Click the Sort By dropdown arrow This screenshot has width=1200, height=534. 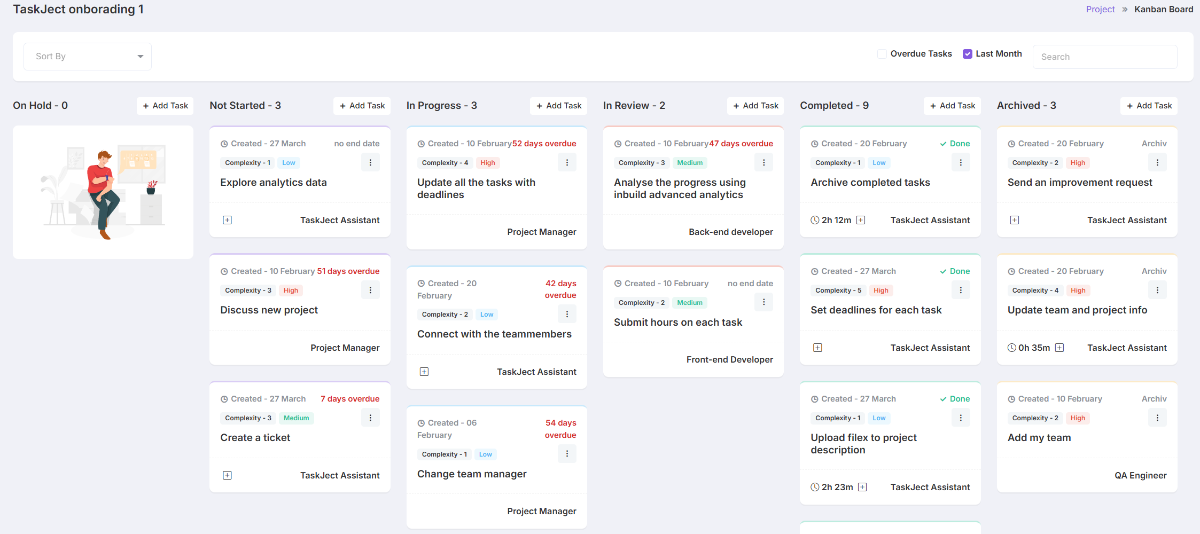click(140, 57)
